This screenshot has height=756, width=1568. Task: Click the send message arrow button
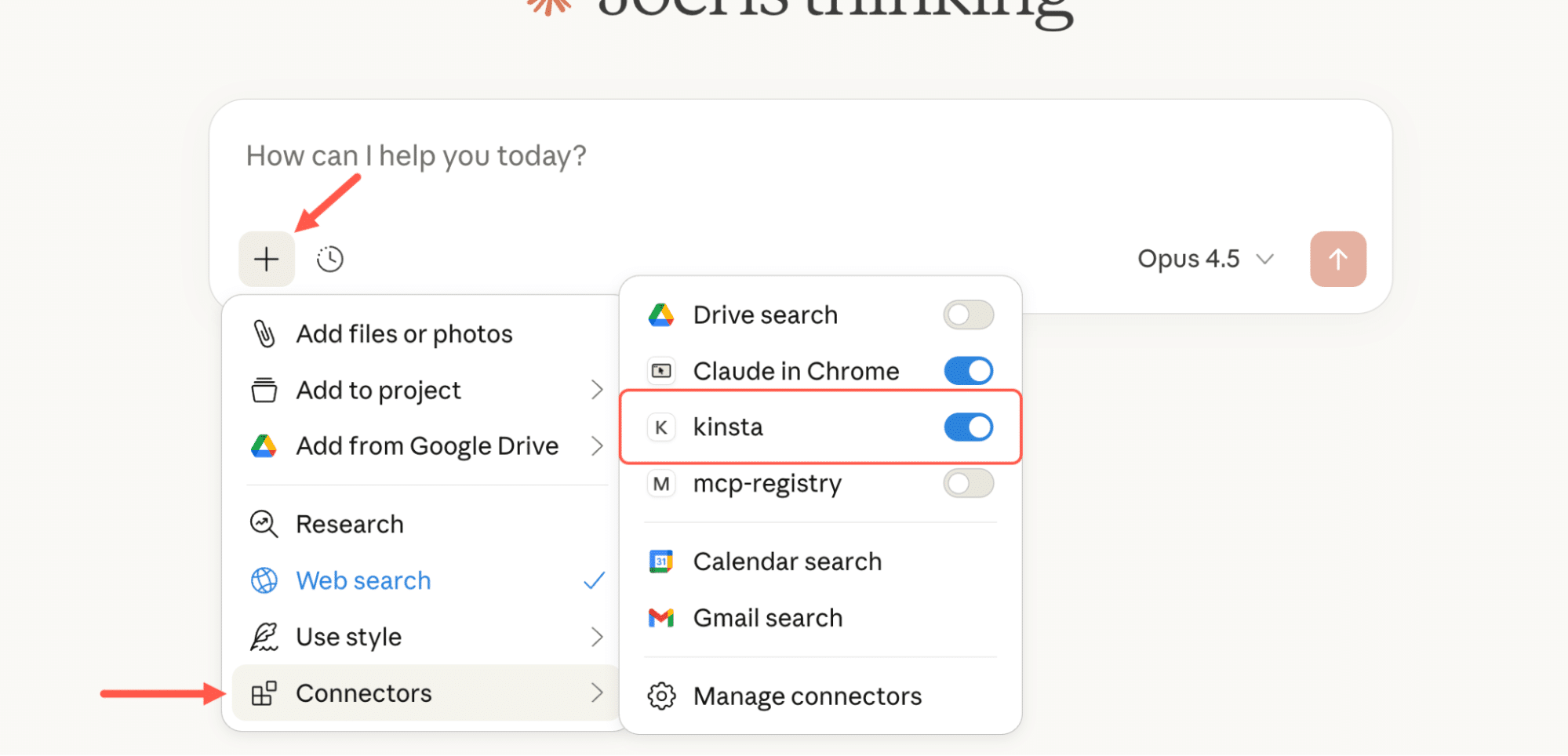(x=1337, y=258)
